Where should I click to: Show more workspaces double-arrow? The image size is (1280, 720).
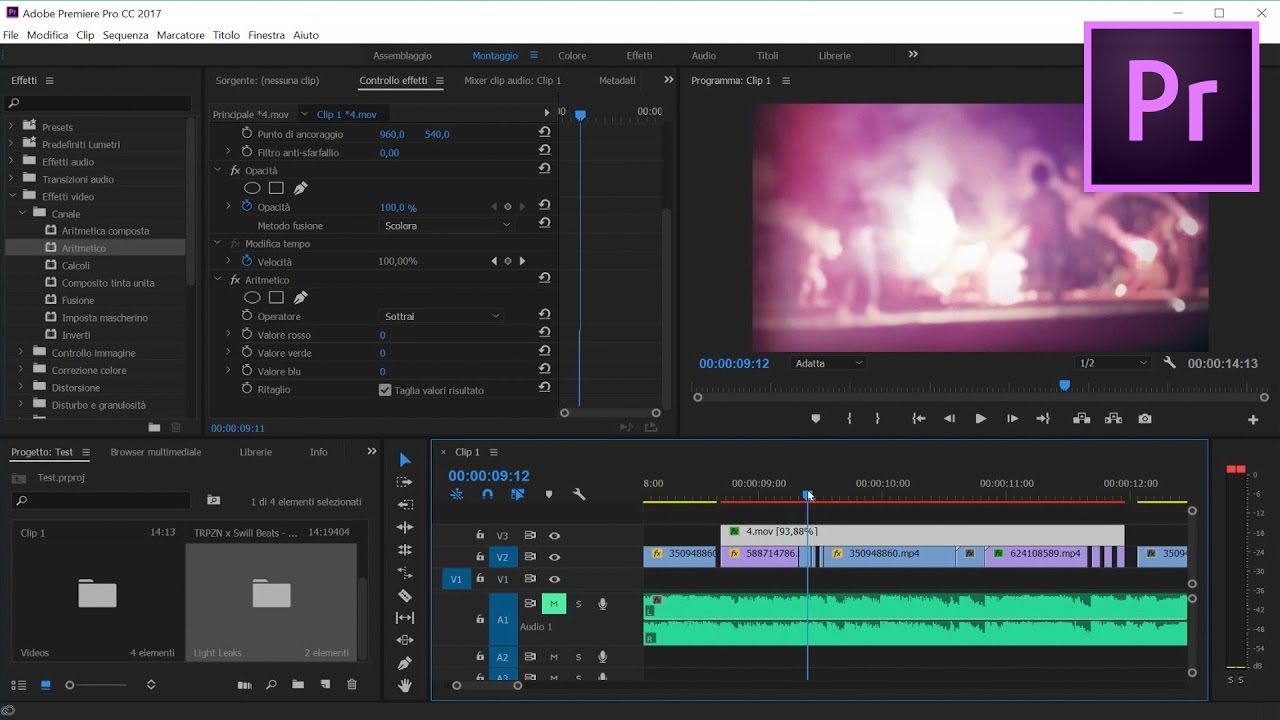912,55
